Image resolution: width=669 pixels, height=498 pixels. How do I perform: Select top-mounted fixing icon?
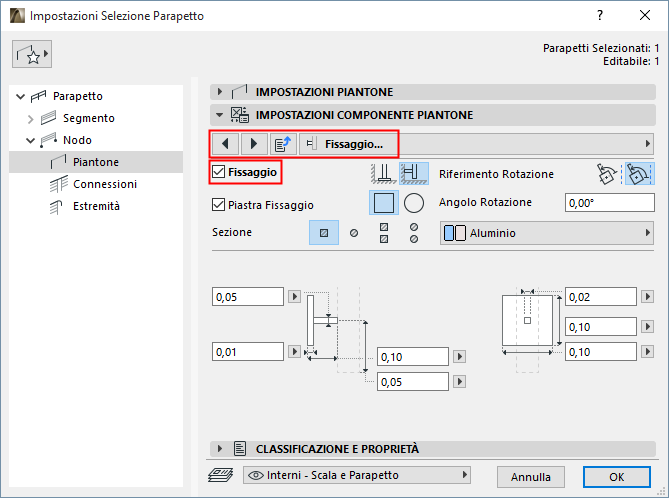(384, 173)
